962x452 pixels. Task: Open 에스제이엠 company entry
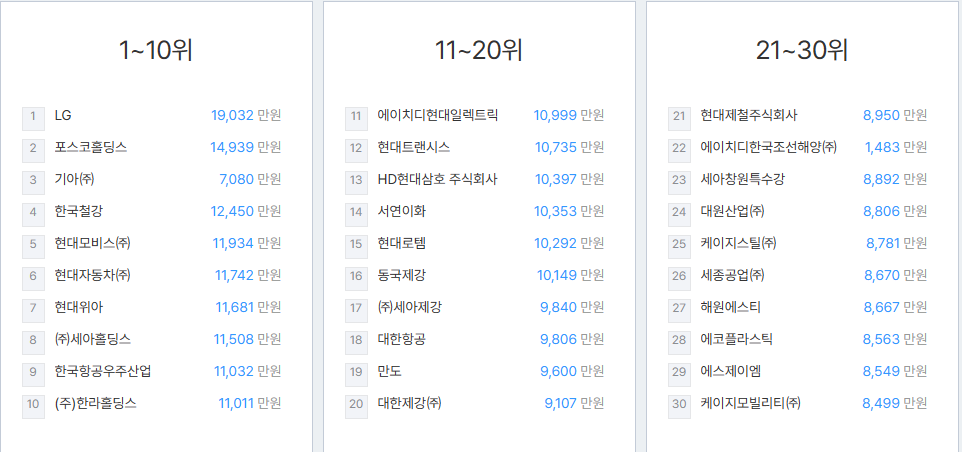pos(730,371)
